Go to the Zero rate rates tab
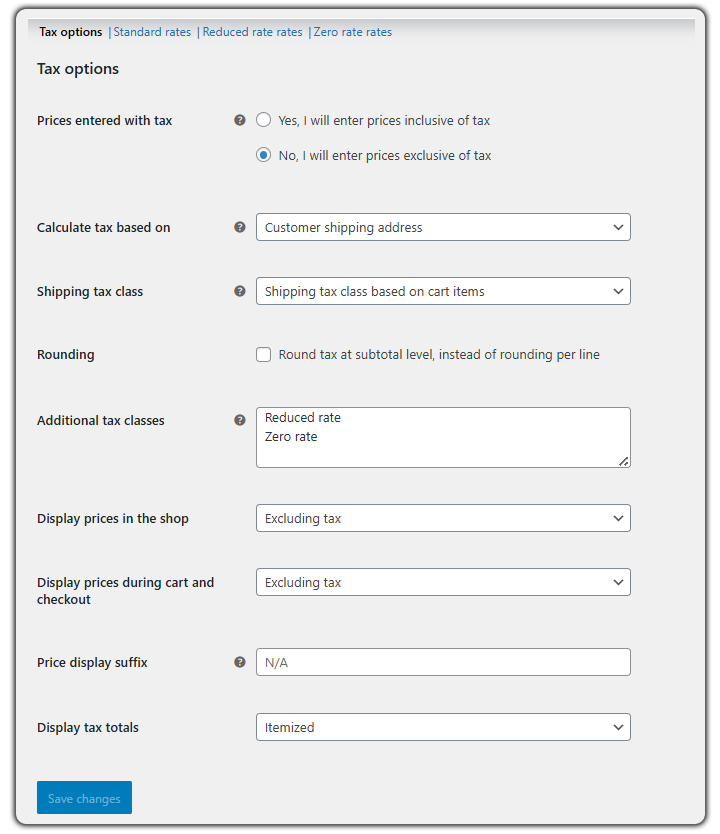 click(x=353, y=32)
